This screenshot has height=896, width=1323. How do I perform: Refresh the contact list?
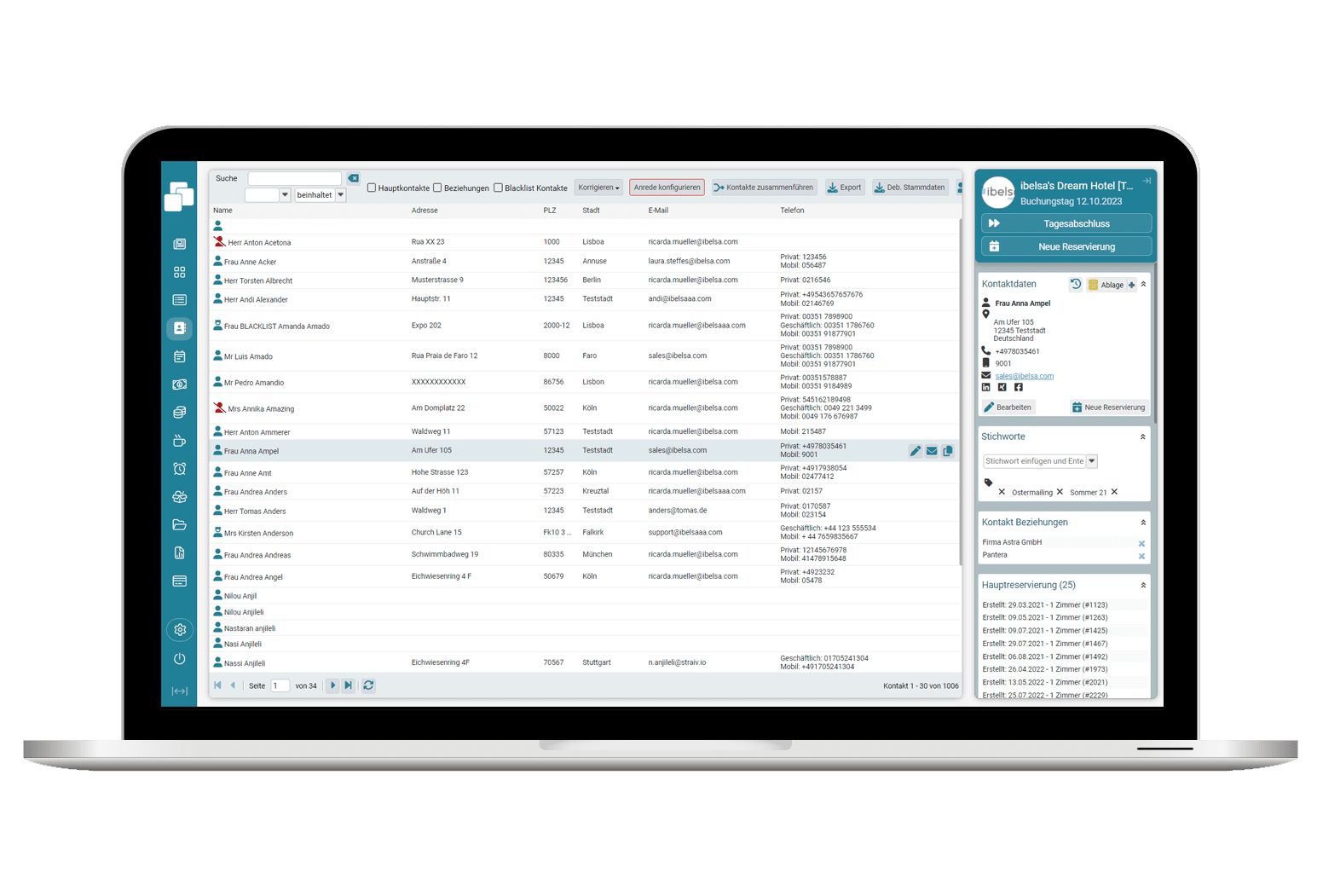point(368,685)
